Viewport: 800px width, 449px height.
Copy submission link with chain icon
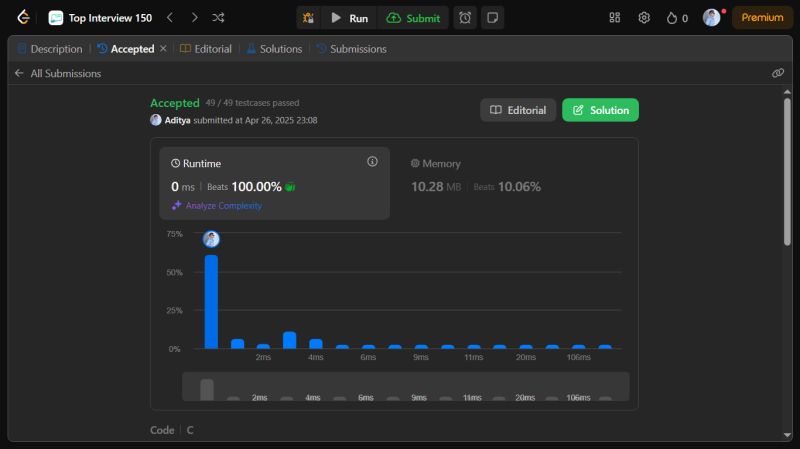pyautogui.click(x=778, y=73)
